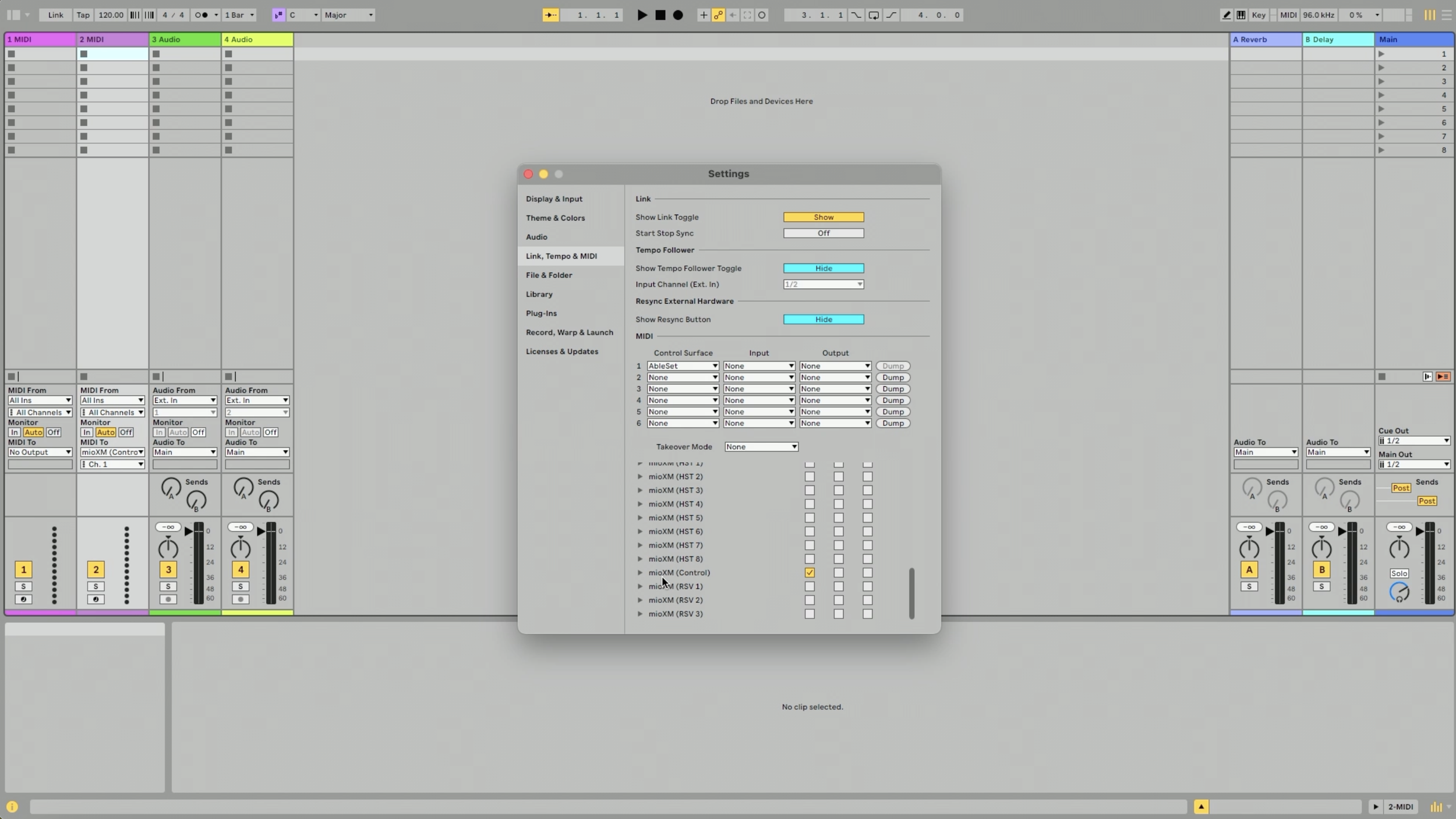The width and height of the screenshot is (1456, 819).
Task: Adjust the Main track volume slider
Action: point(1420,531)
